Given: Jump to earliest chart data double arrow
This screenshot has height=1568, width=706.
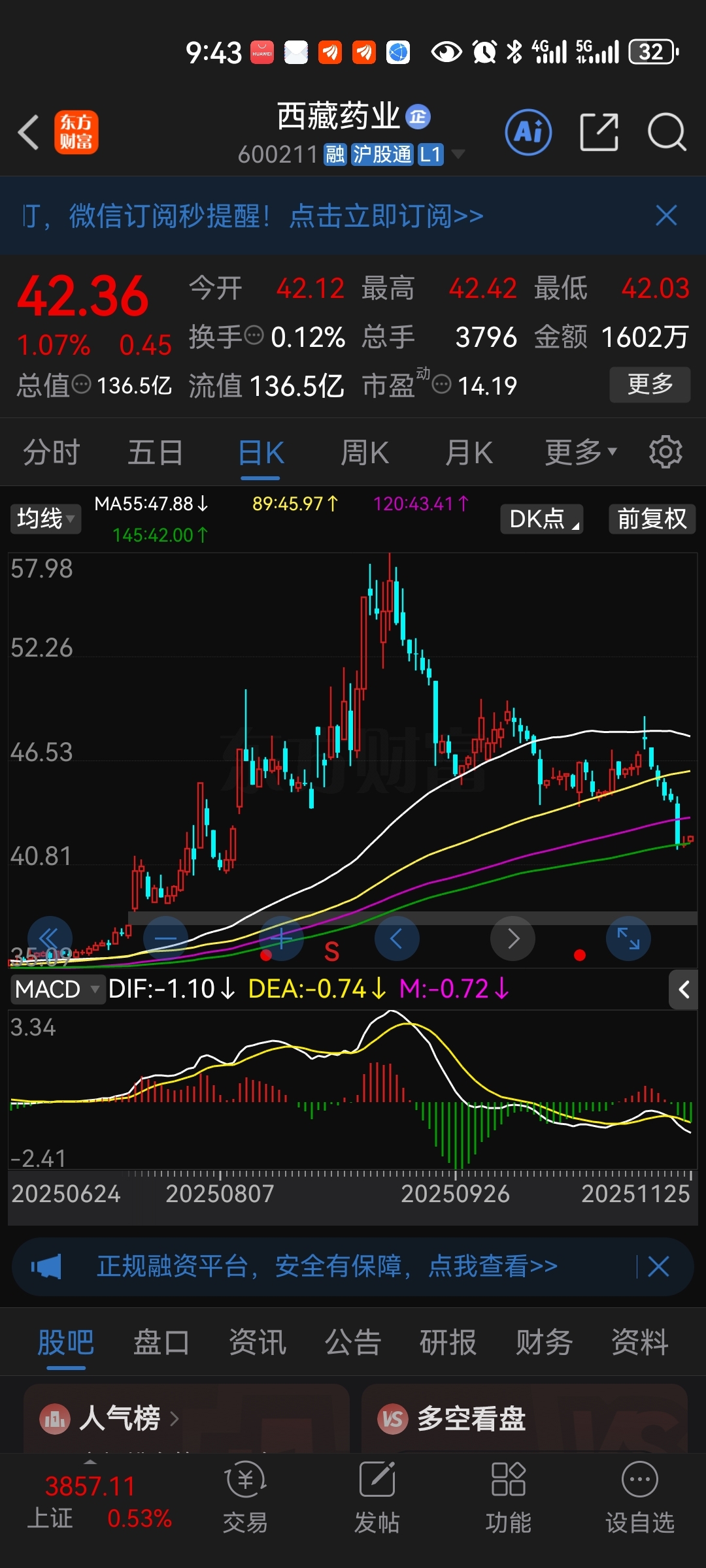Looking at the screenshot, I should [50, 939].
